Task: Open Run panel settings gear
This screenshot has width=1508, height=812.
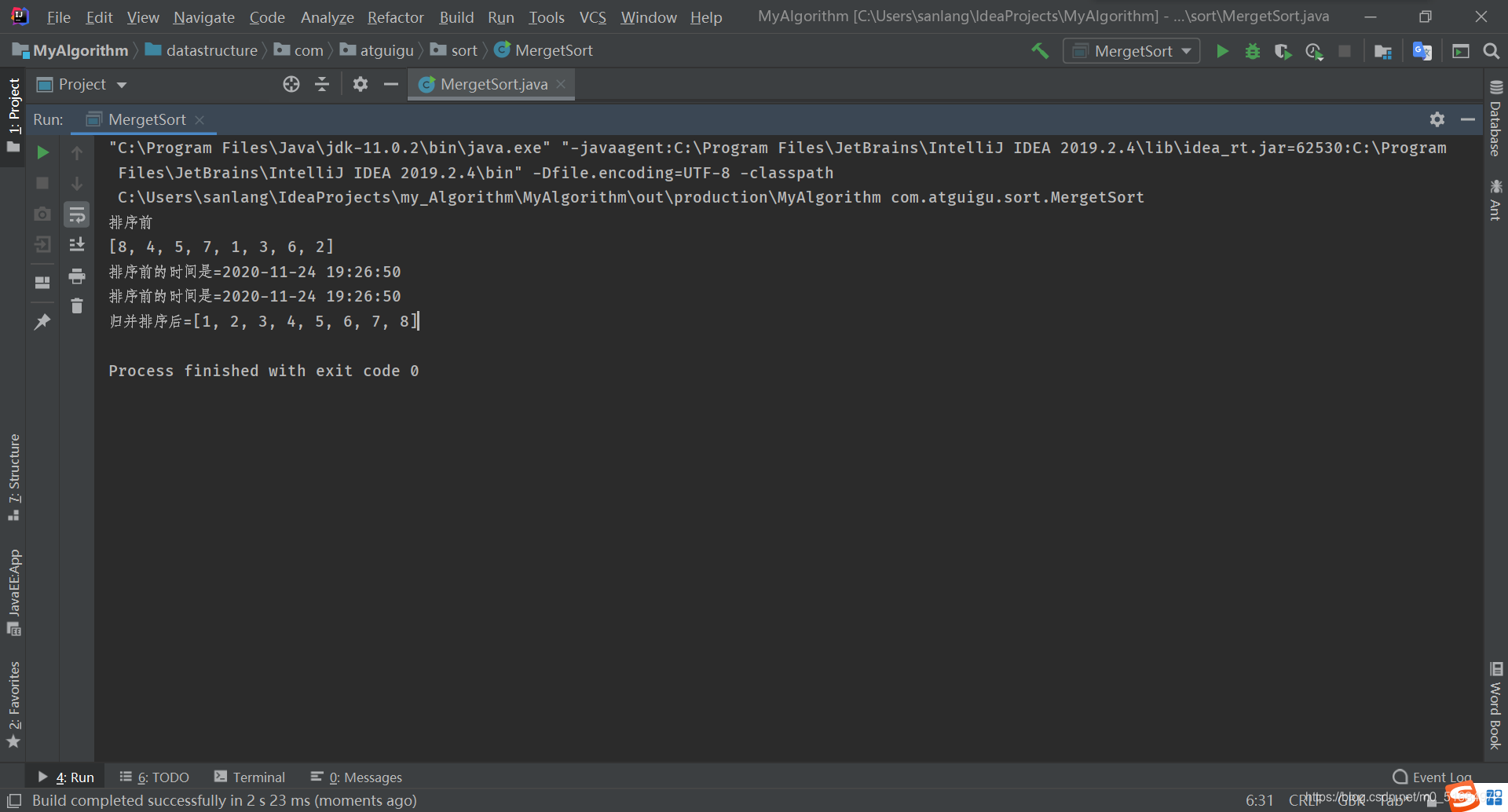Action: pos(1437,119)
